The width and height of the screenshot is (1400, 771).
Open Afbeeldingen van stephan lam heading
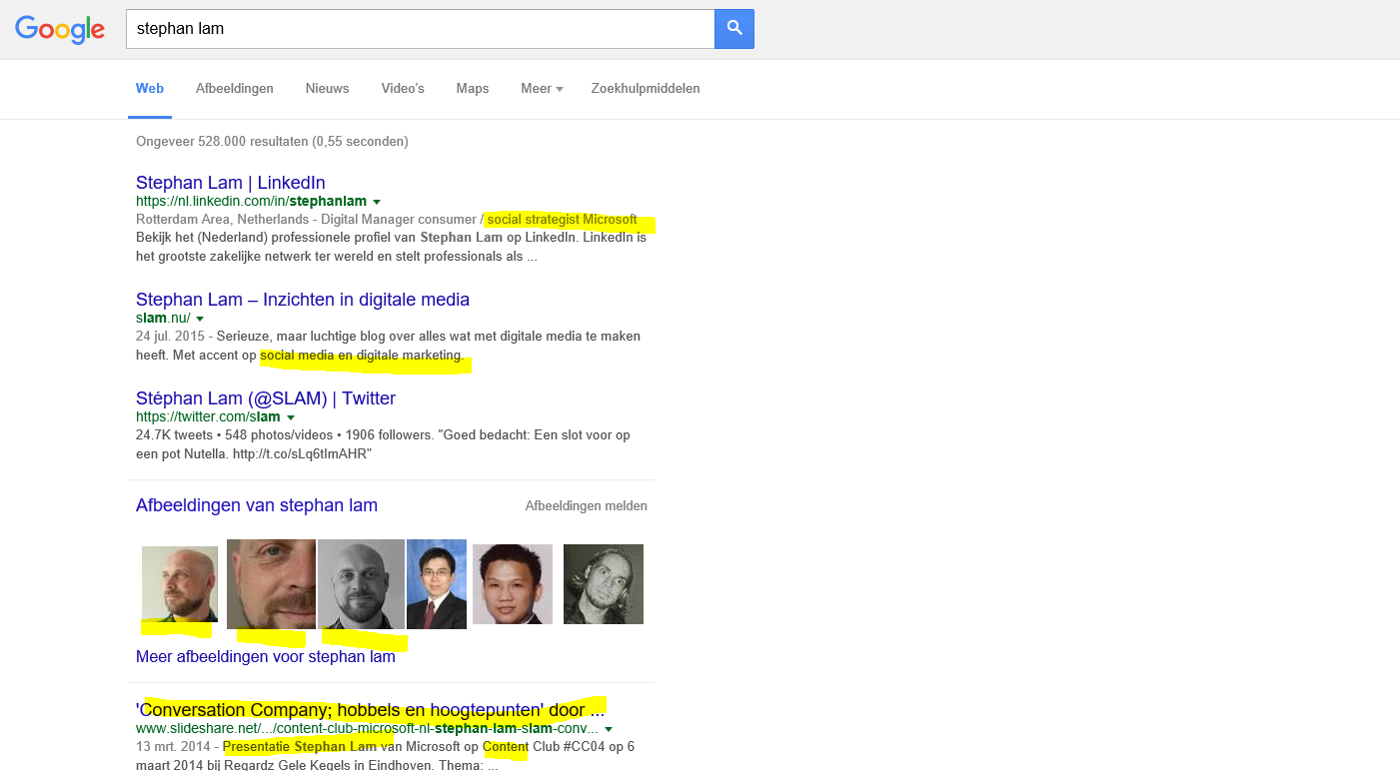click(257, 506)
